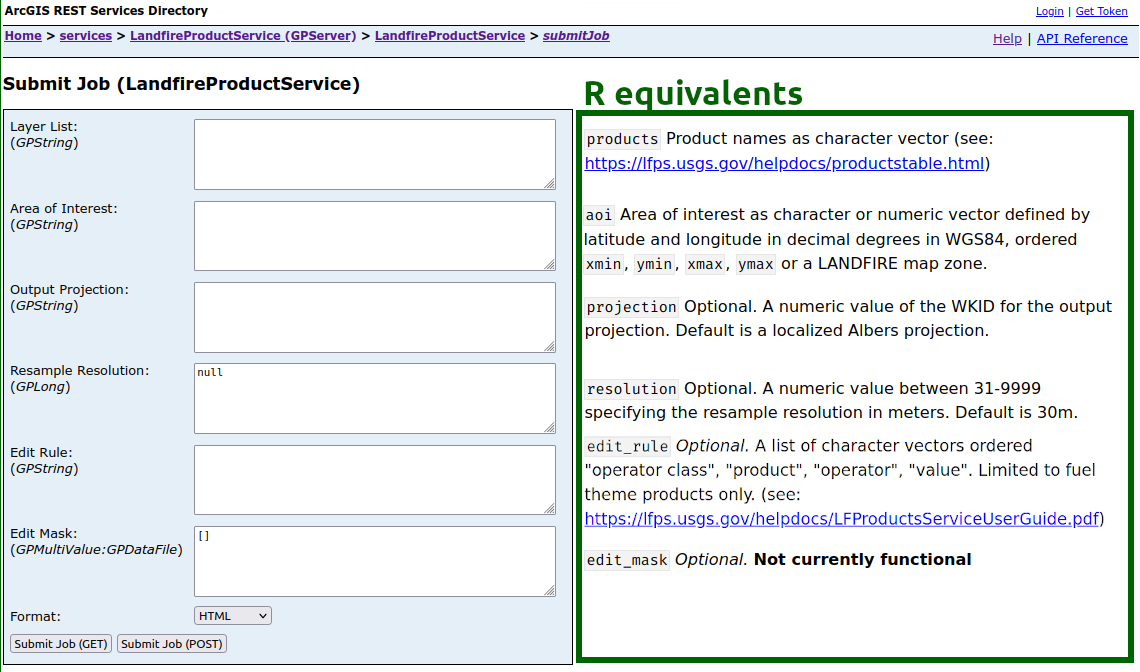Click the submitJob breadcrumb link
1140x672 pixels.
(x=576, y=36)
